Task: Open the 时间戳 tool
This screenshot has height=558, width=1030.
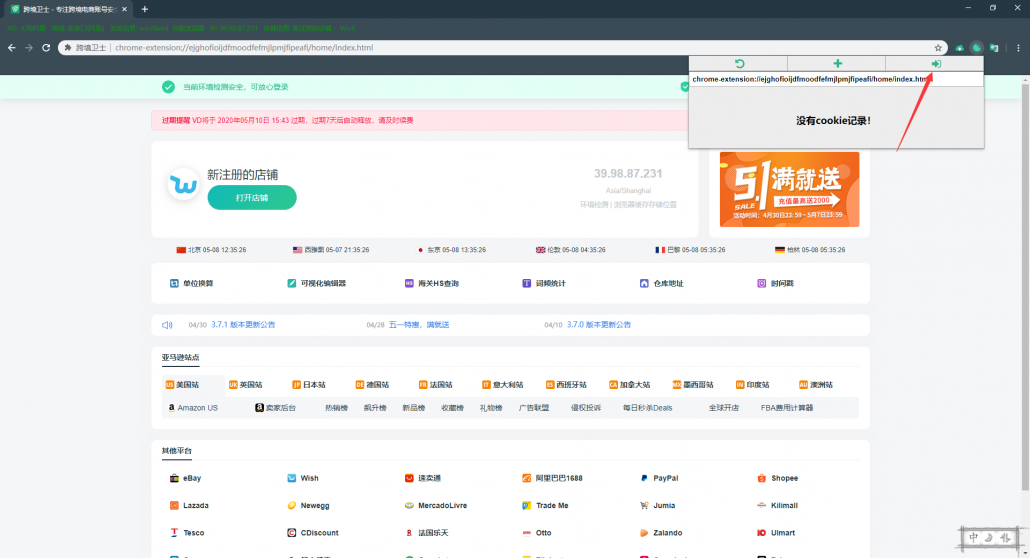Action: pos(775,283)
